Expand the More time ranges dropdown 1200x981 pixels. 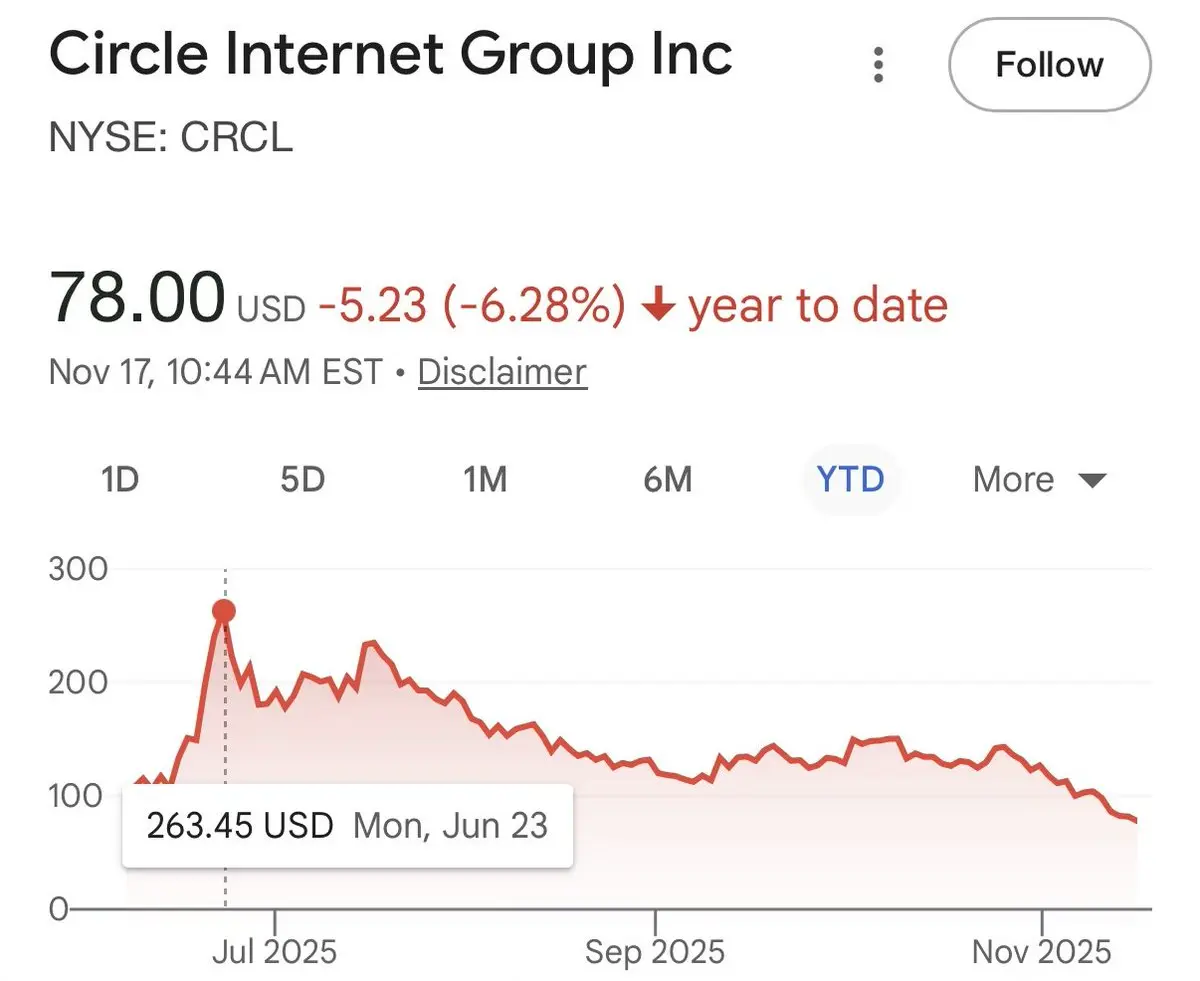(1039, 480)
